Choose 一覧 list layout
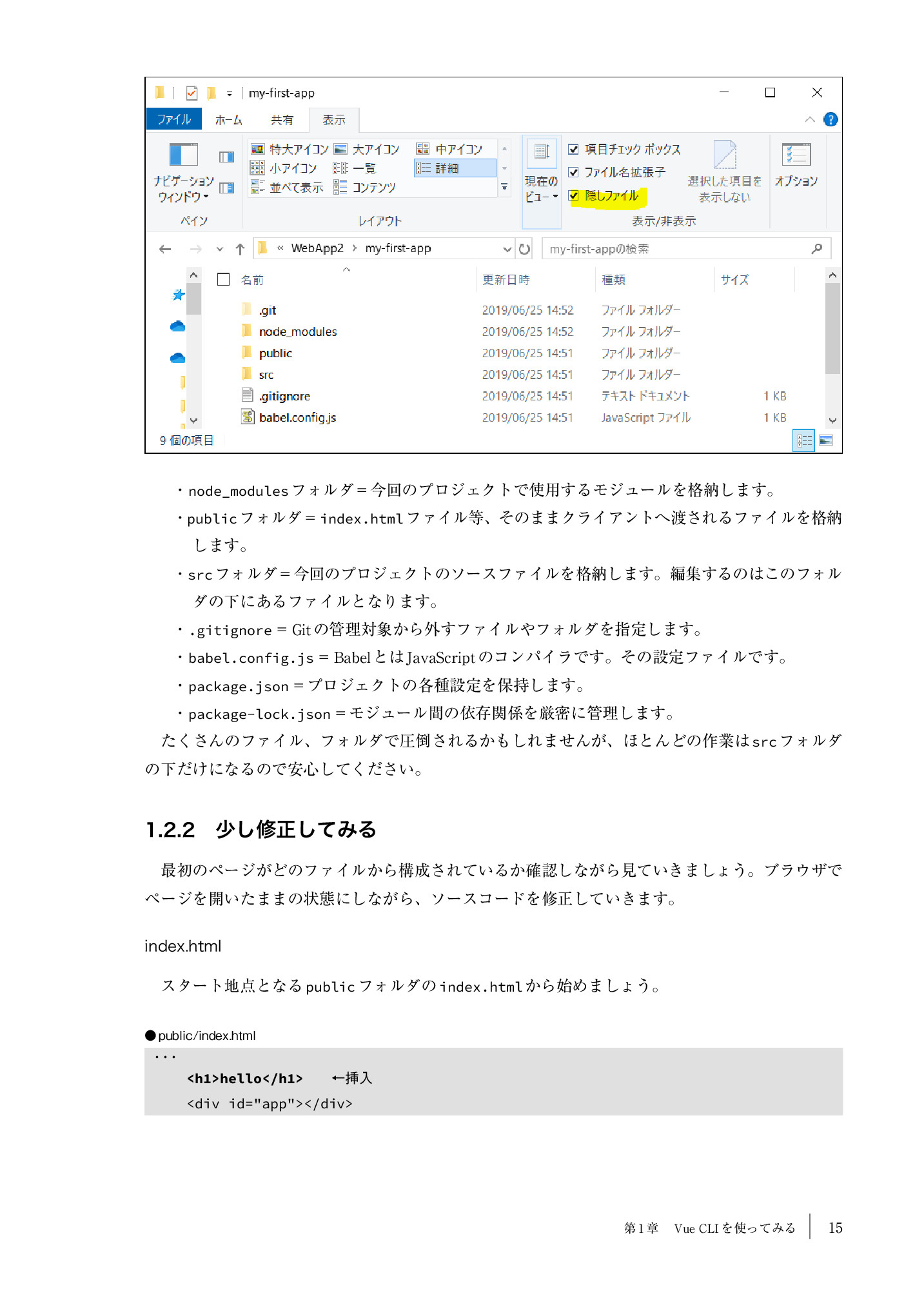Screen dimensions: 924x1305 click(355, 168)
